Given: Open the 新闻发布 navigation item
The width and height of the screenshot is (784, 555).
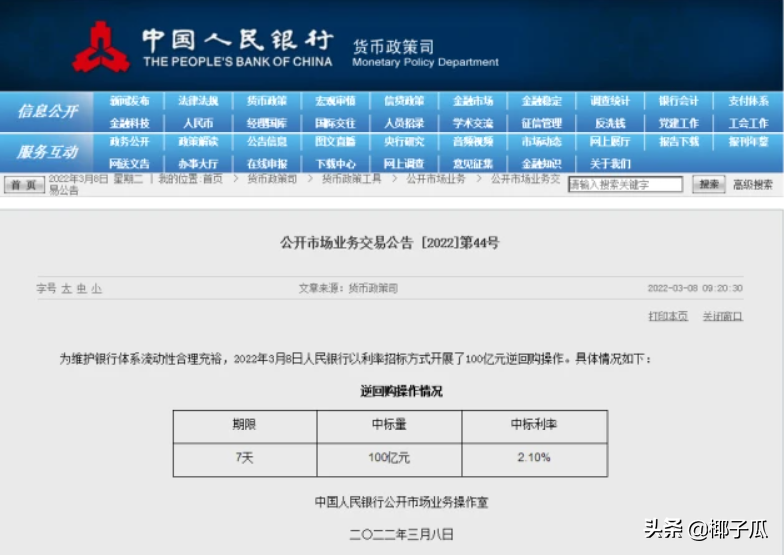Looking at the screenshot, I should (x=130, y=101).
